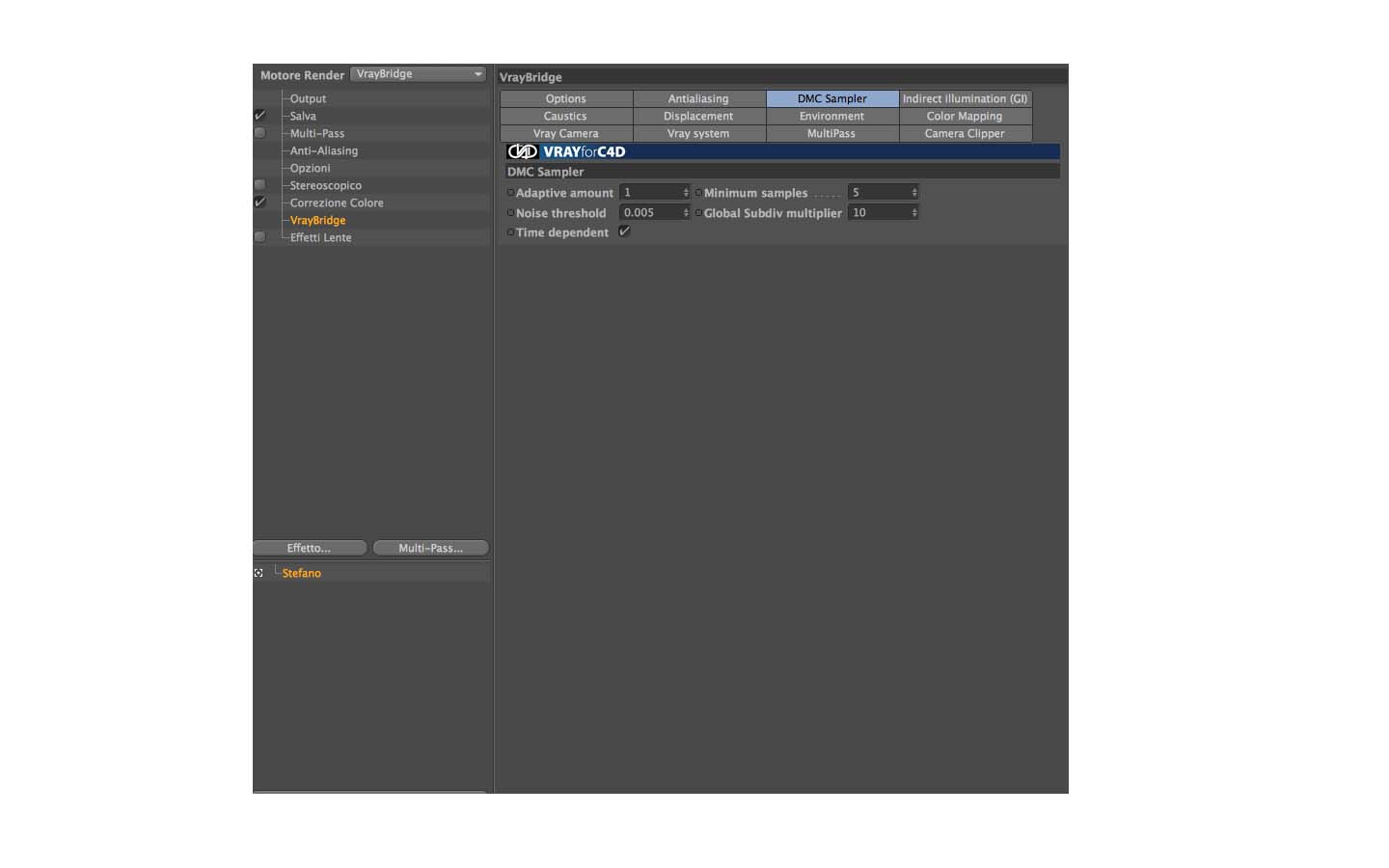Click the Minimum samples stepper arrows
This screenshot has height=868, width=1389.
tap(914, 193)
